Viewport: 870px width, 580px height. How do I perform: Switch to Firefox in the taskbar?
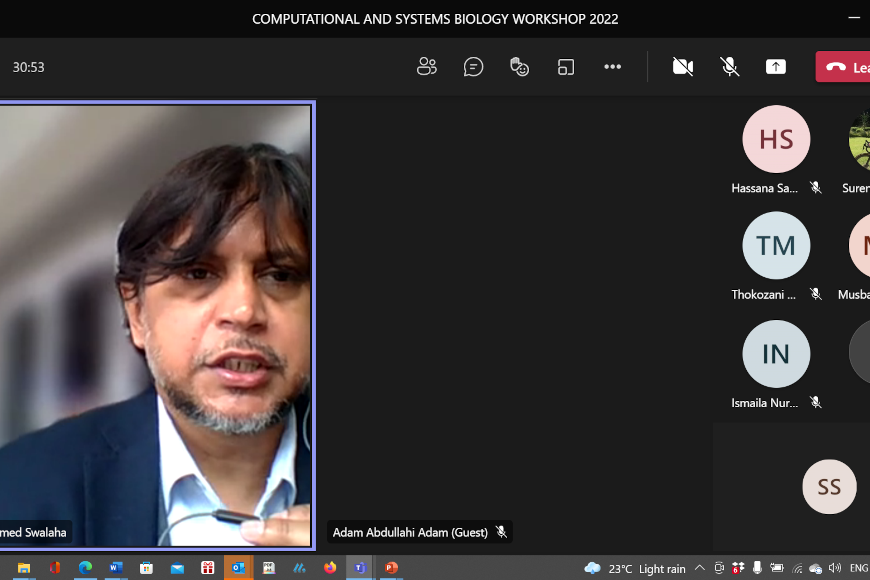330,568
